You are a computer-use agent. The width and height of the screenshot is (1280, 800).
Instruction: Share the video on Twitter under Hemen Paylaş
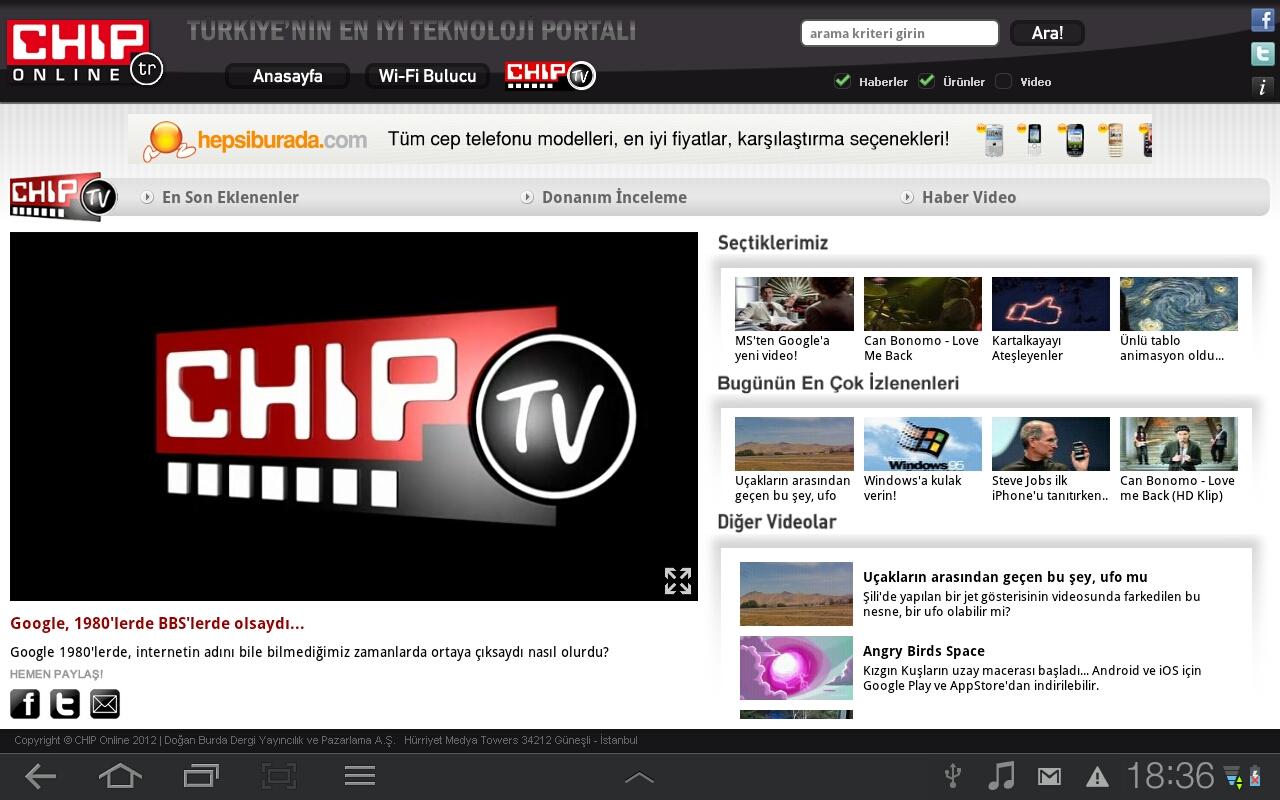coord(65,704)
